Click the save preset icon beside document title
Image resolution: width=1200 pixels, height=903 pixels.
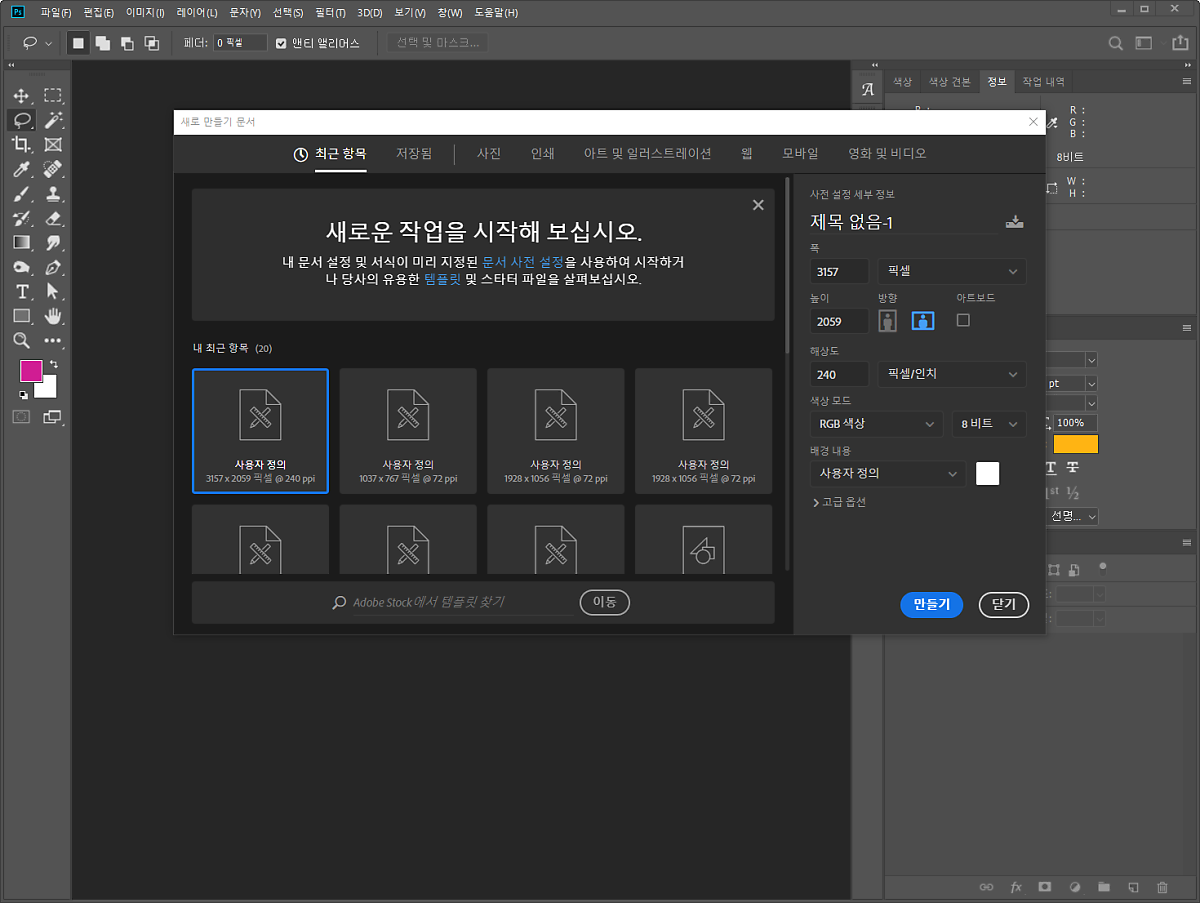[x=1014, y=222]
